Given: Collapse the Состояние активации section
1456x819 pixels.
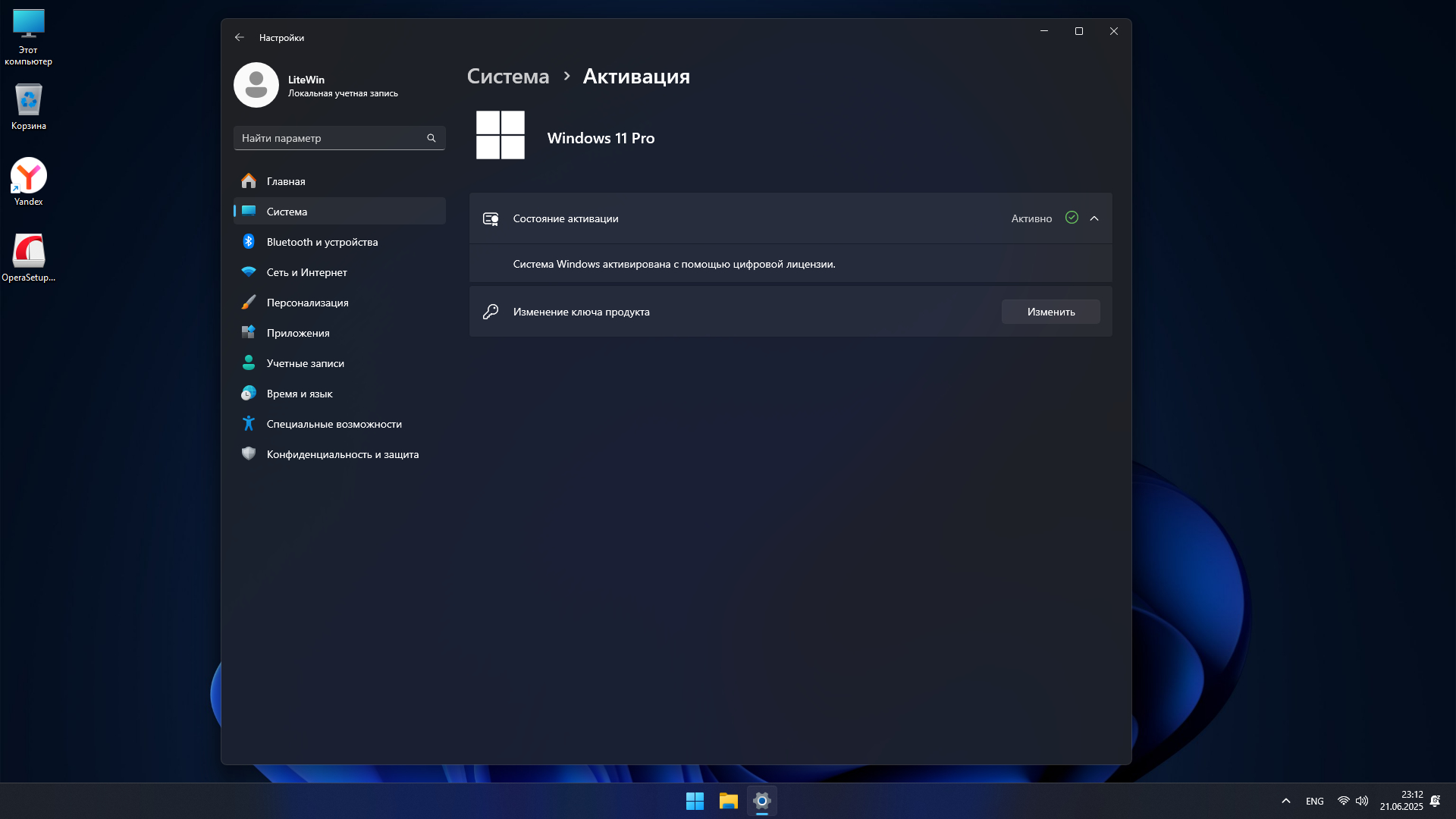Looking at the screenshot, I should pyautogui.click(x=1094, y=218).
